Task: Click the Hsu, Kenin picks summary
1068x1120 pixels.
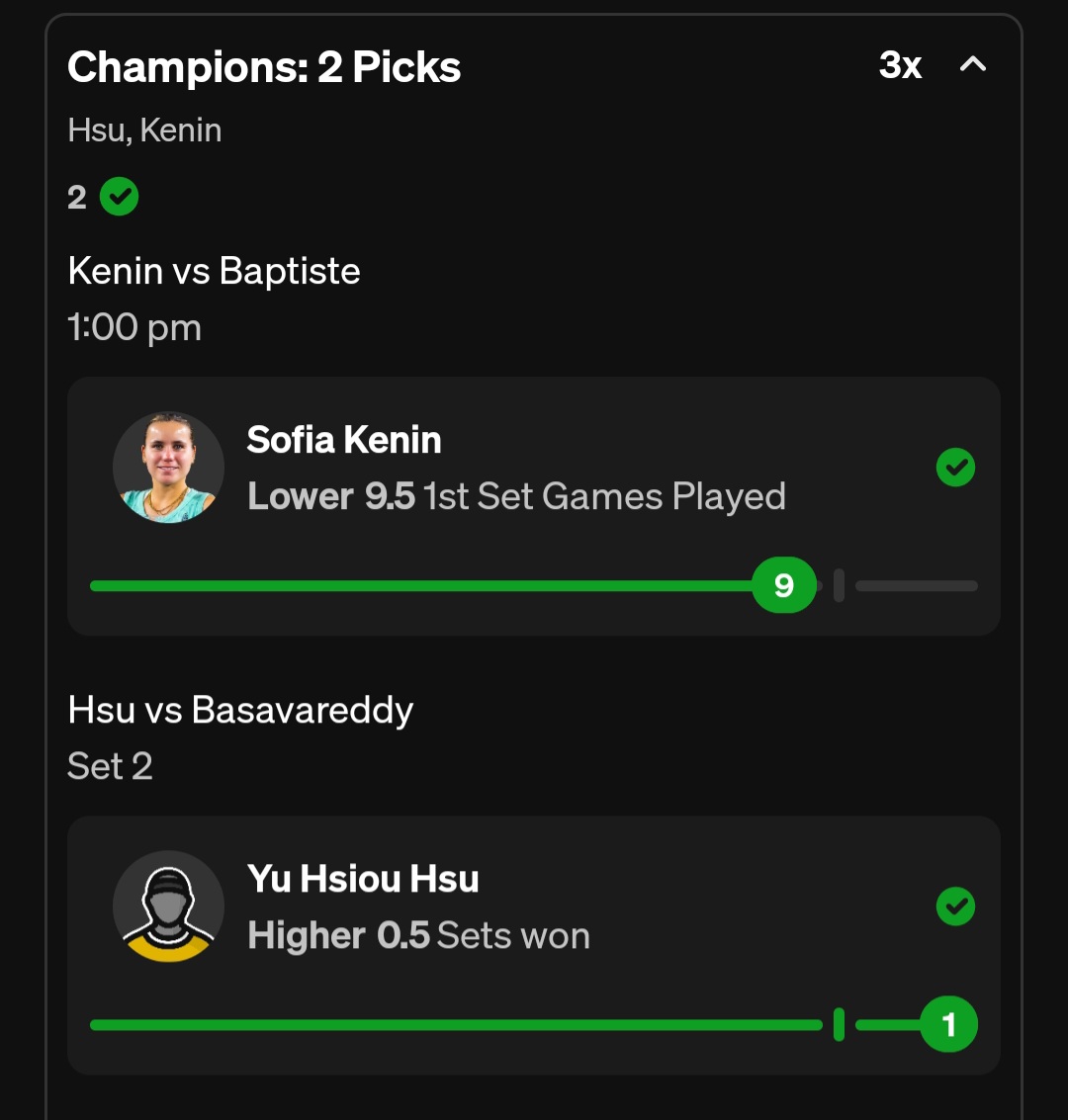Action: [x=144, y=130]
